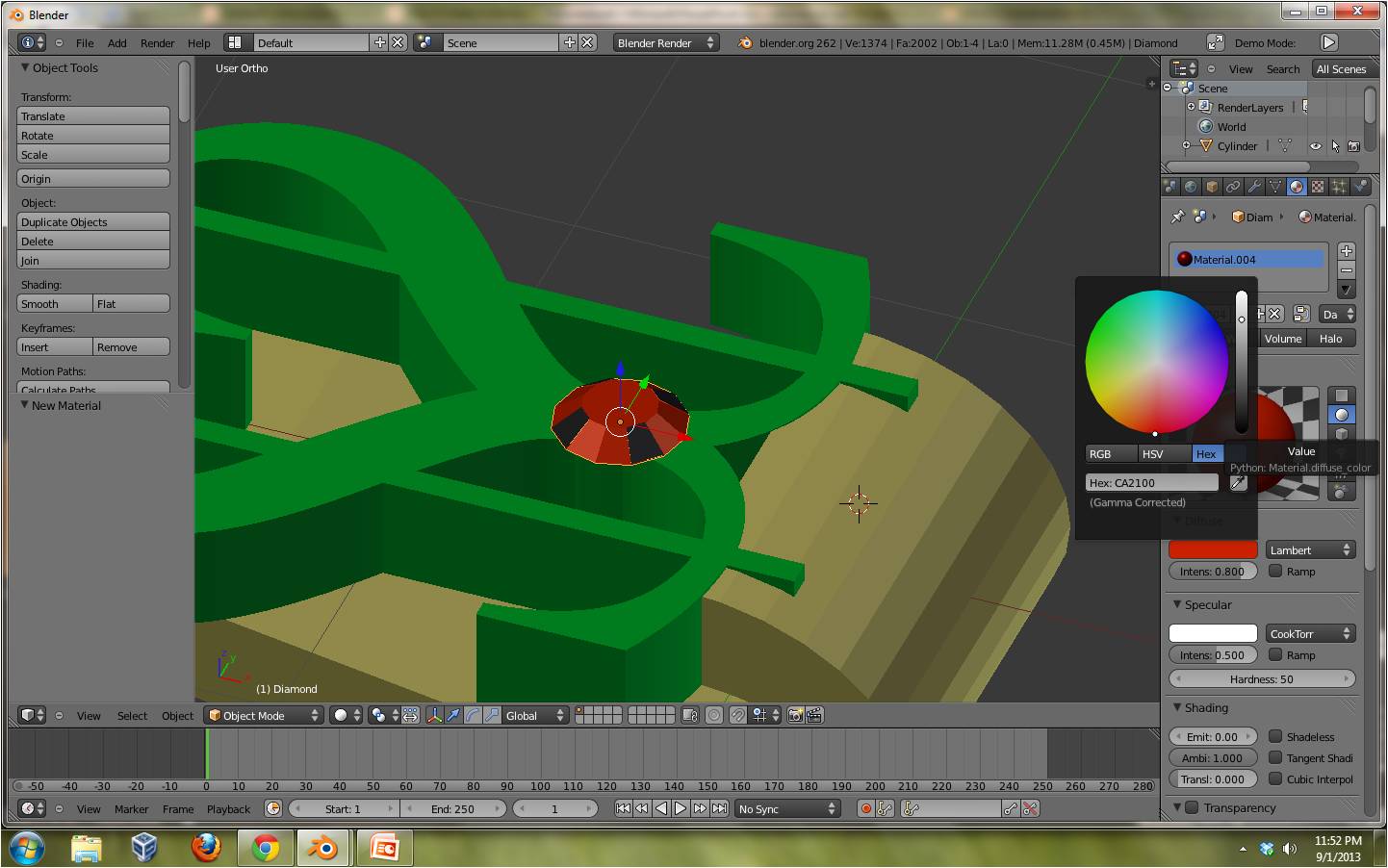The image size is (1388, 868).
Task: Open the Object Mode dropdown
Action: tap(264, 715)
